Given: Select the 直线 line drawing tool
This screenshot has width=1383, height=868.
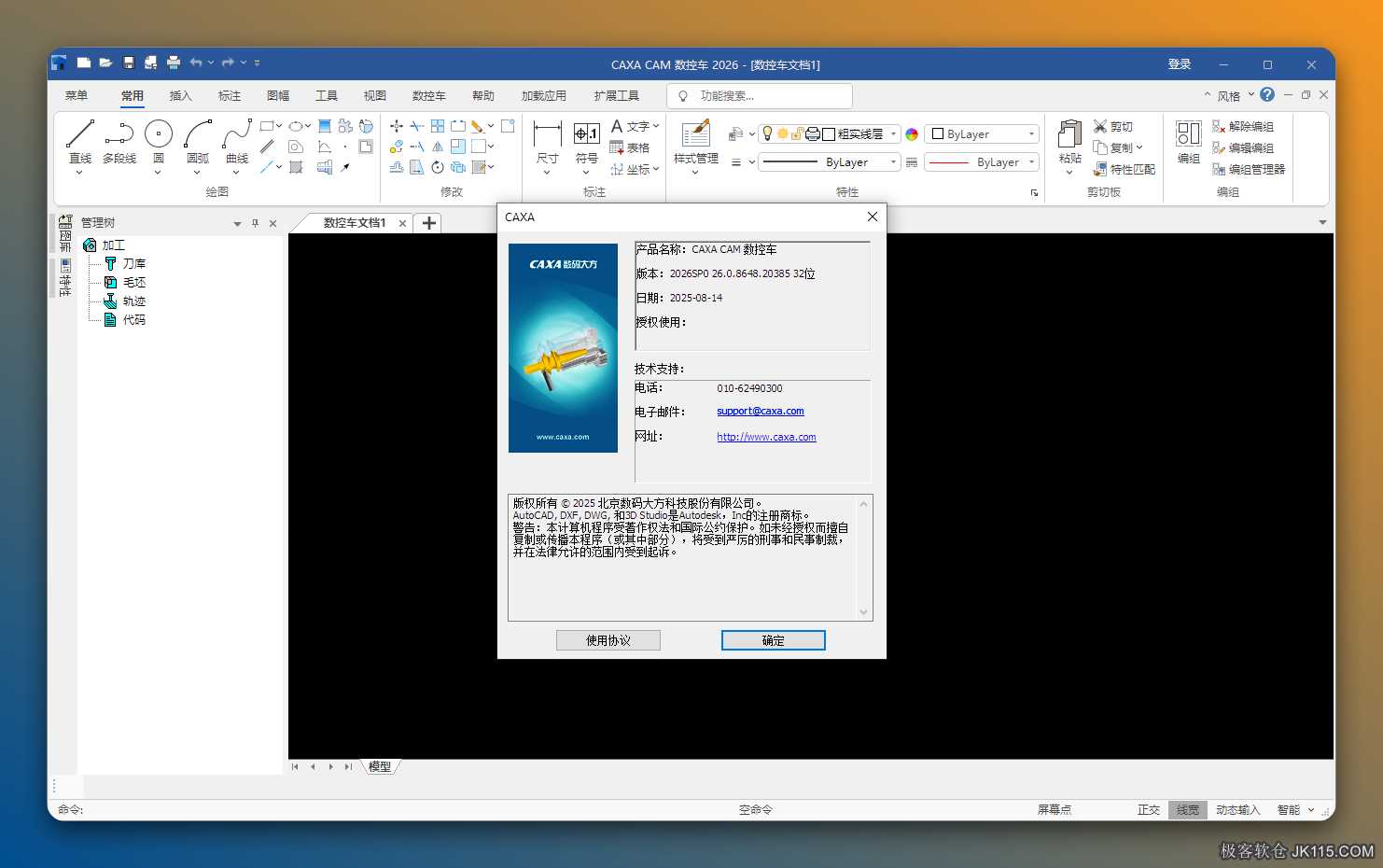Looking at the screenshot, I should [x=80, y=143].
